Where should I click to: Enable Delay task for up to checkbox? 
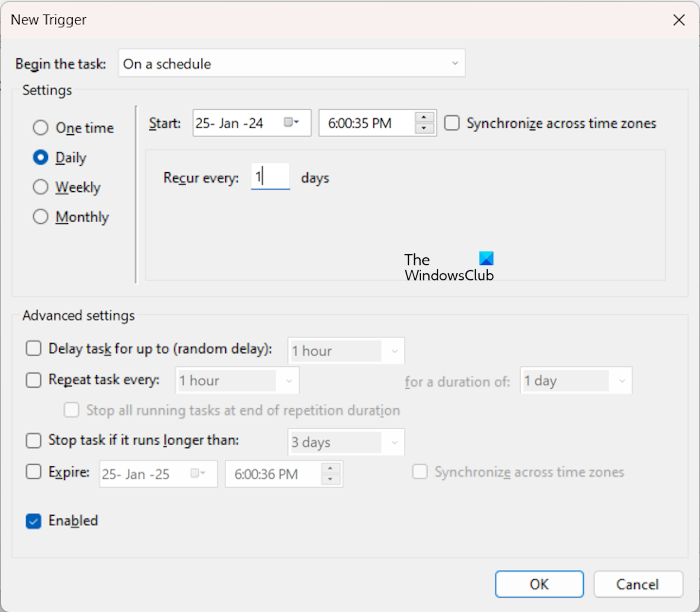click(34, 349)
